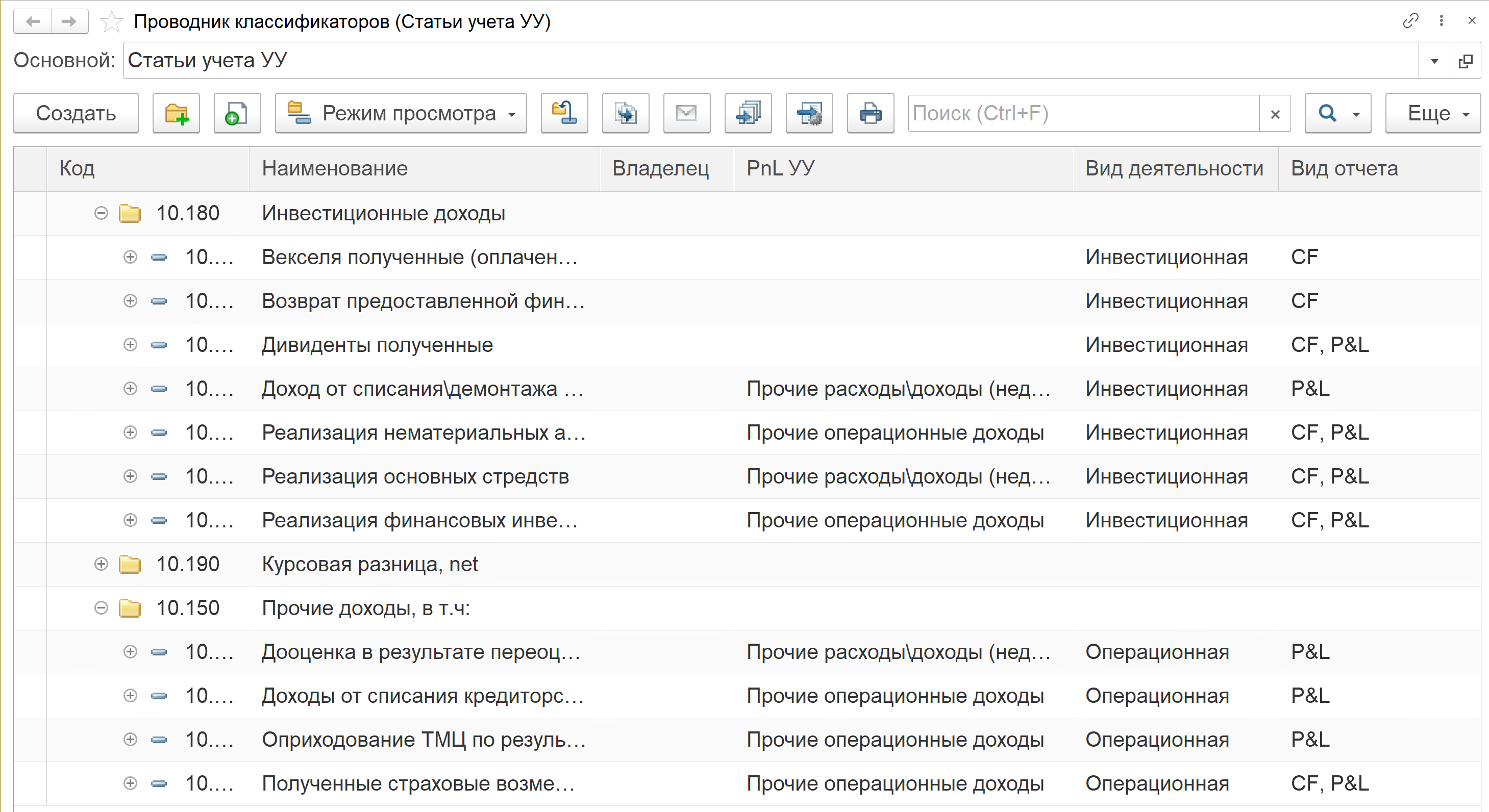Get link via chain icon

[1410, 21]
